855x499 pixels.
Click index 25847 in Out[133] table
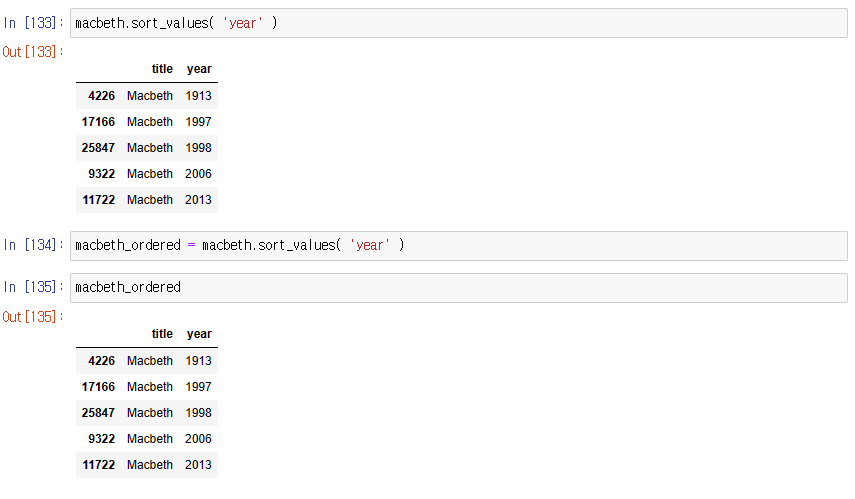point(98,148)
